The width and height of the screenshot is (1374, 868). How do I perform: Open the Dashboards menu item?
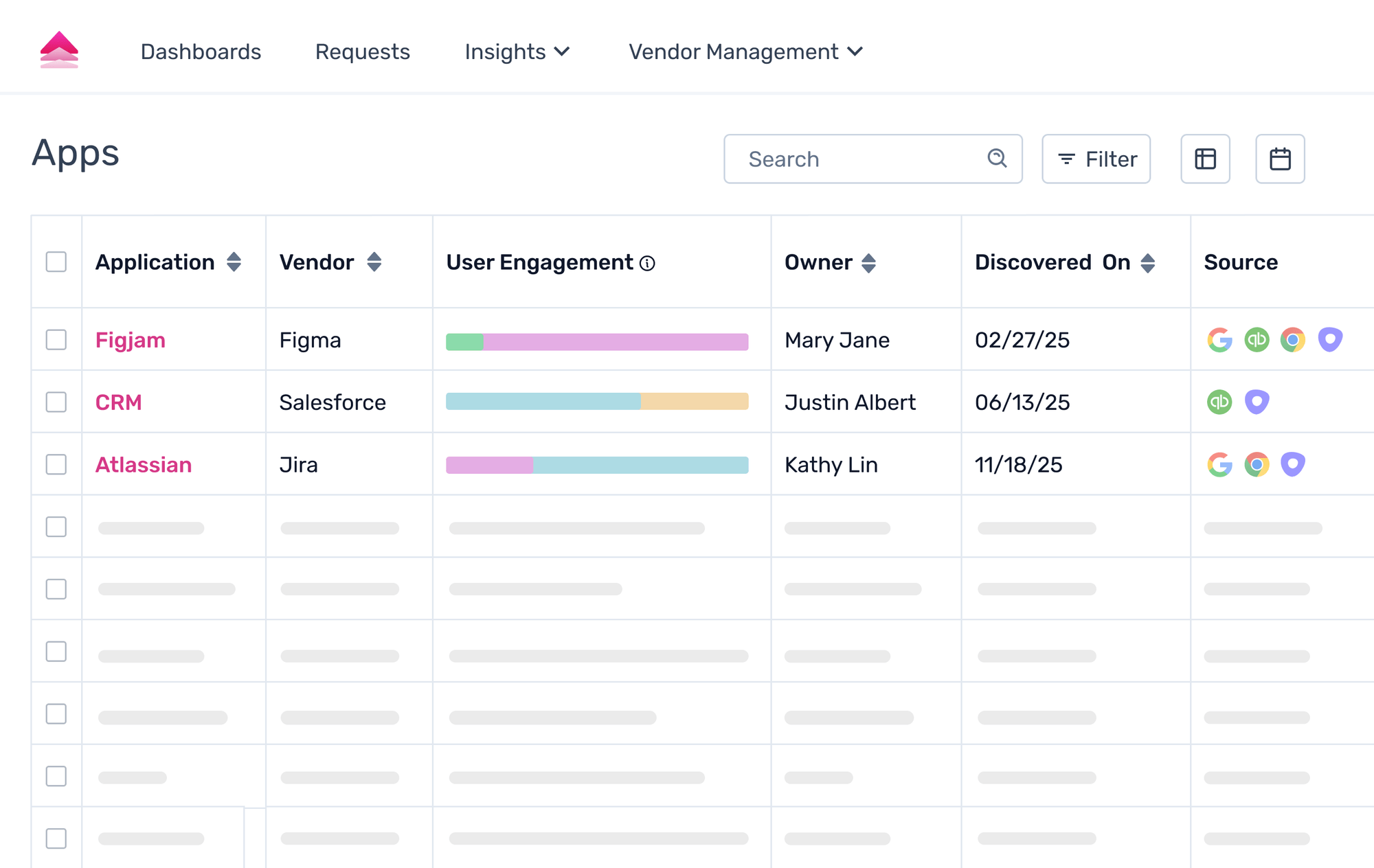point(201,52)
